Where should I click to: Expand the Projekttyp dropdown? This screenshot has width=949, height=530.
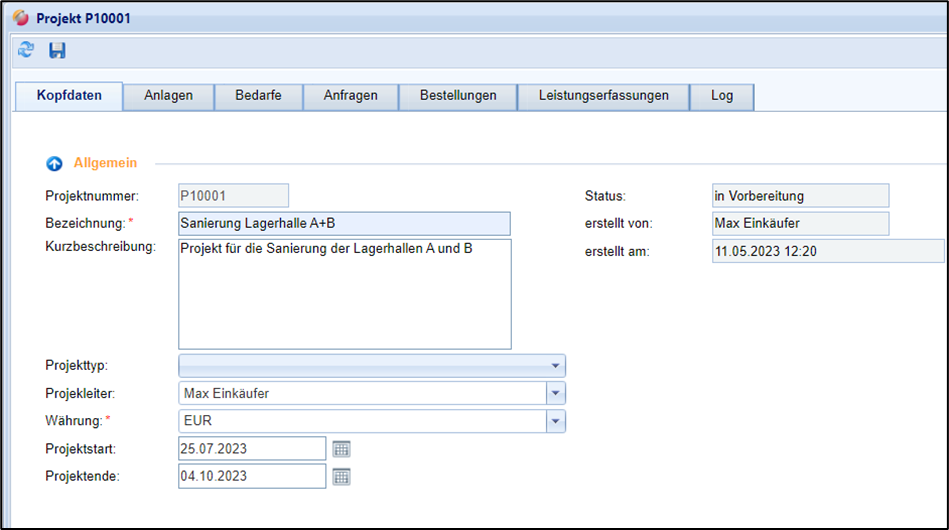coord(555,366)
